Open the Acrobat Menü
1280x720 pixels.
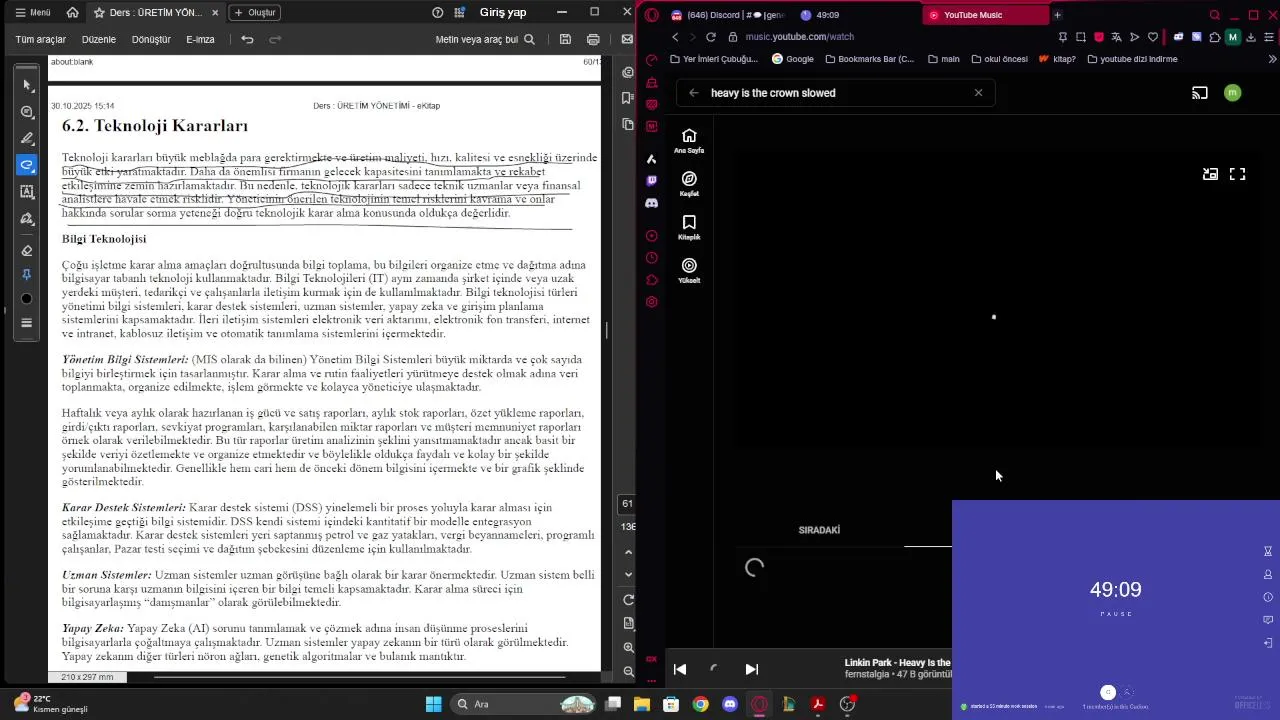tap(33, 13)
